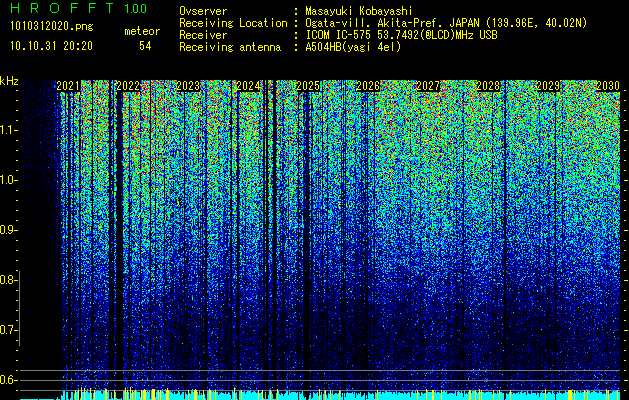Click the ICOM IC-575 53.7492 MHz USB text
Image resolution: width=629 pixels, height=400 pixels.
[x=402, y=35]
